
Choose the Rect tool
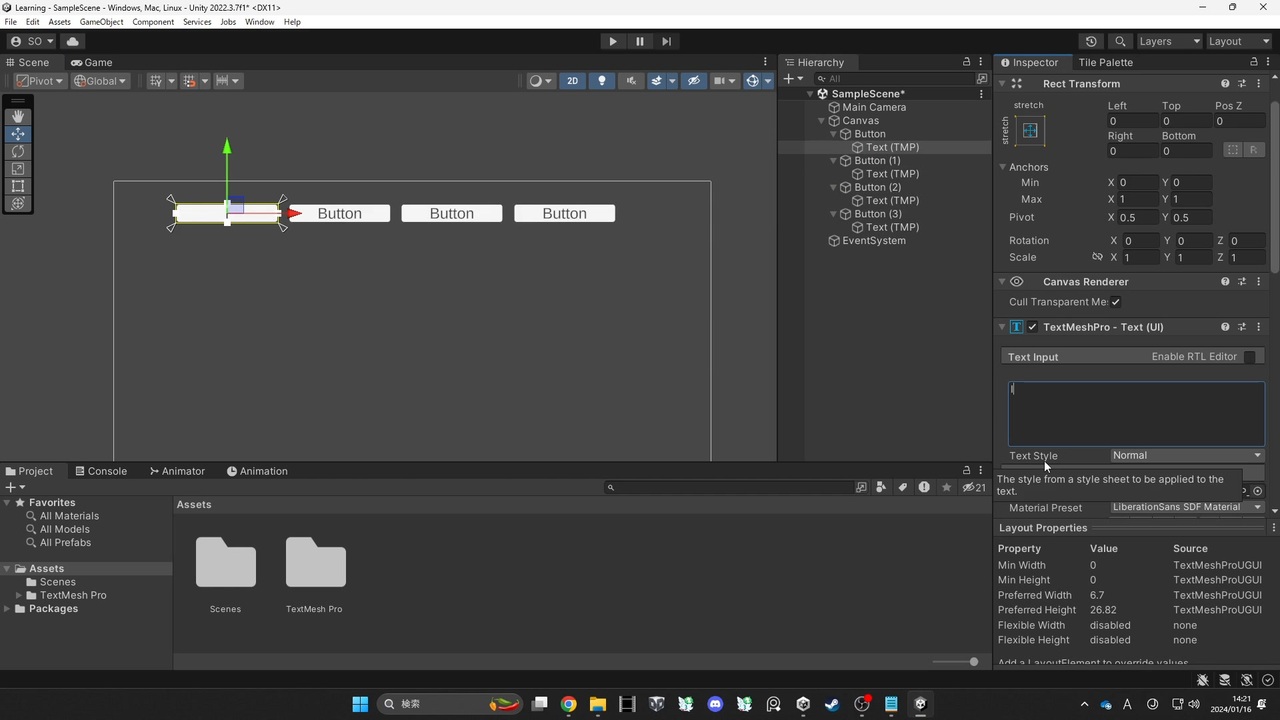pos(17,185)
